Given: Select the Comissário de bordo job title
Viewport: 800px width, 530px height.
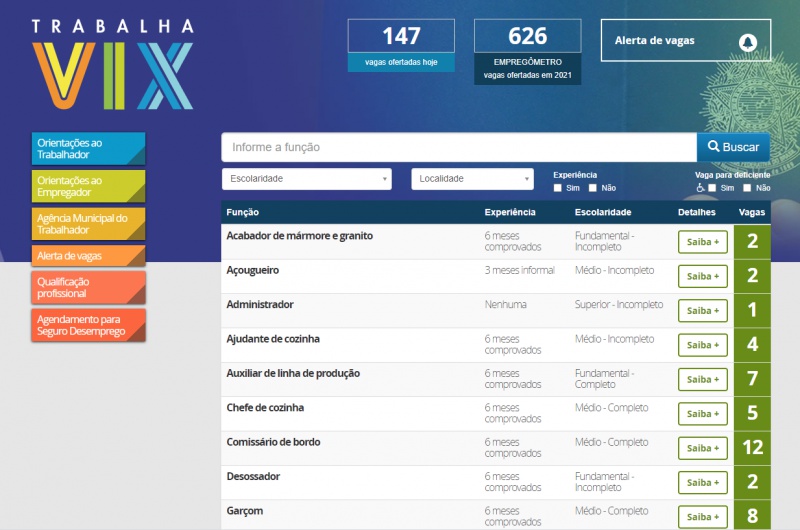Looking at the screenshot, I should click(x=273, y=442).
